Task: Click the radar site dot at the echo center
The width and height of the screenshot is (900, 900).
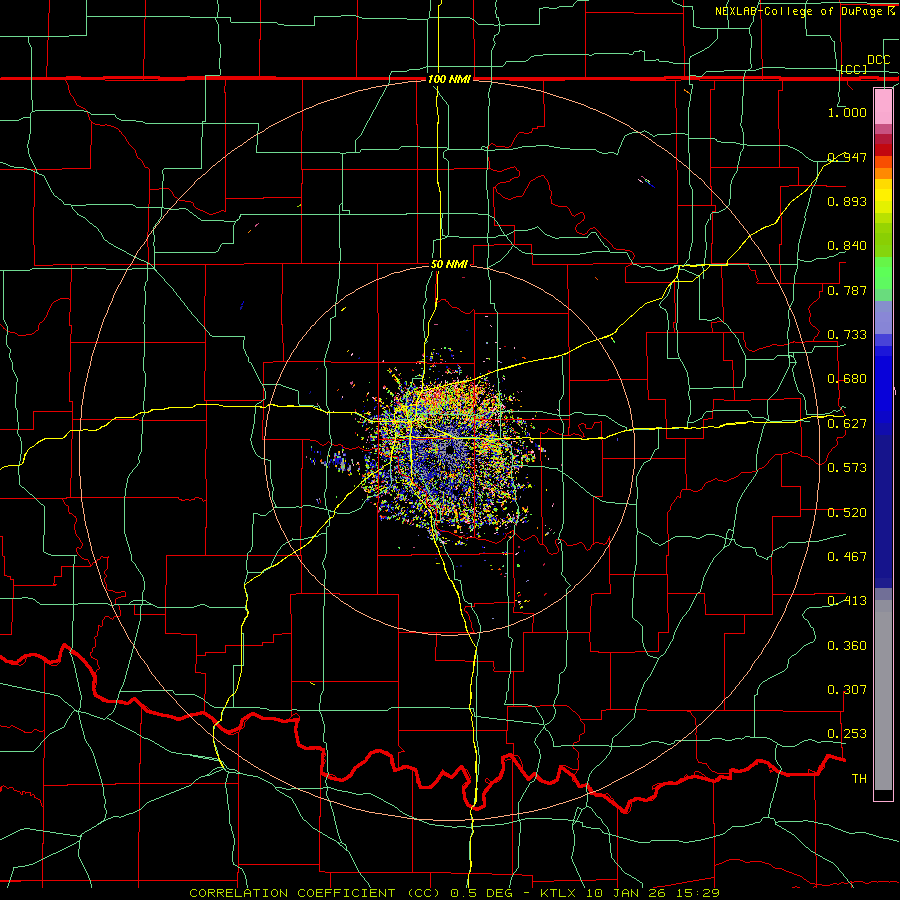Action: point(449,452)
